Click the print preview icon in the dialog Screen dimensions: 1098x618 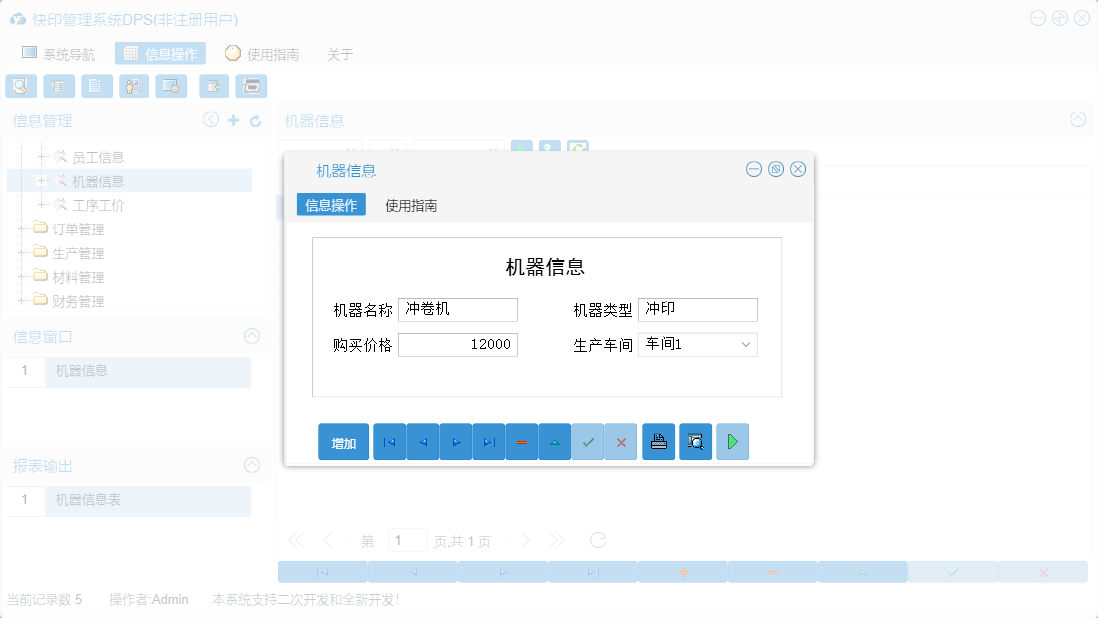pyautogui.click(x=696, y=441)
